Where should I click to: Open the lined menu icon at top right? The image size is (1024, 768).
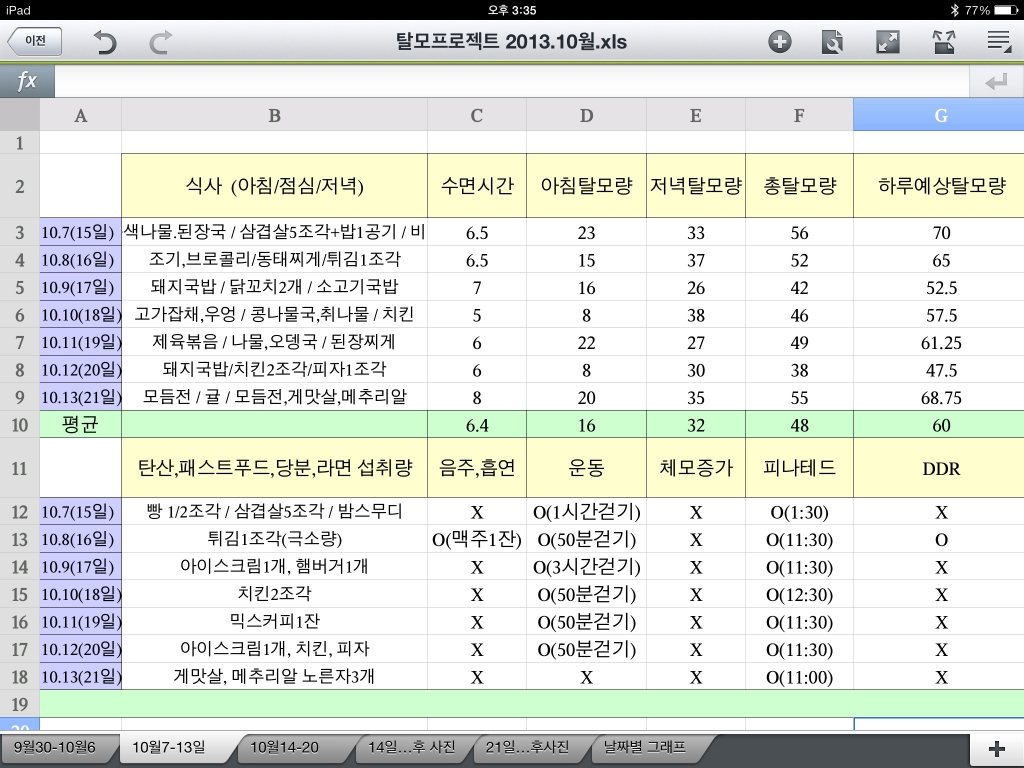(999, 42)
